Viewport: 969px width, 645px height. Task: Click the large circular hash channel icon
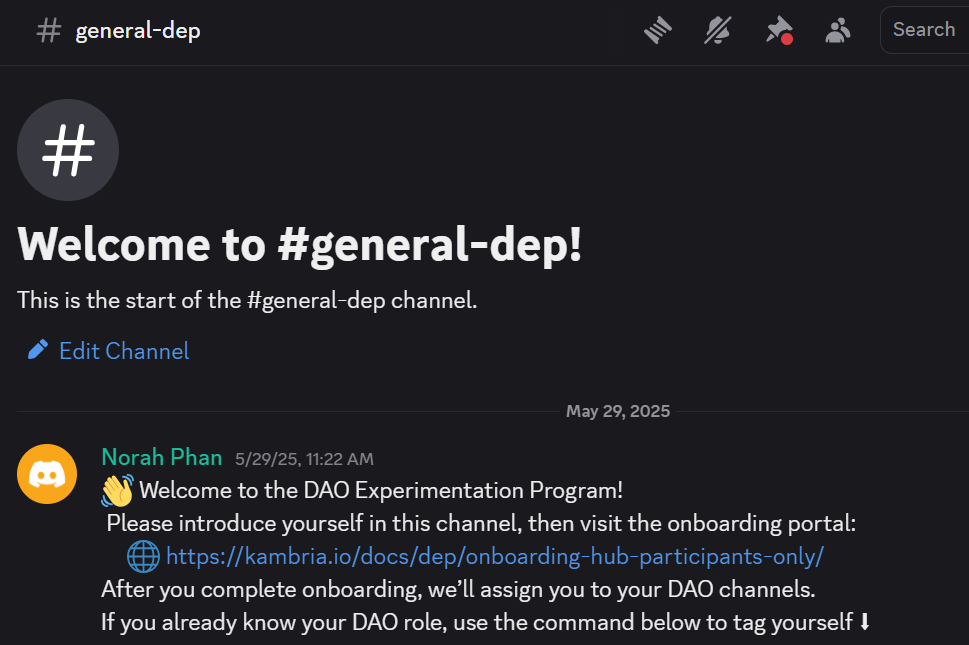[68, 151]
